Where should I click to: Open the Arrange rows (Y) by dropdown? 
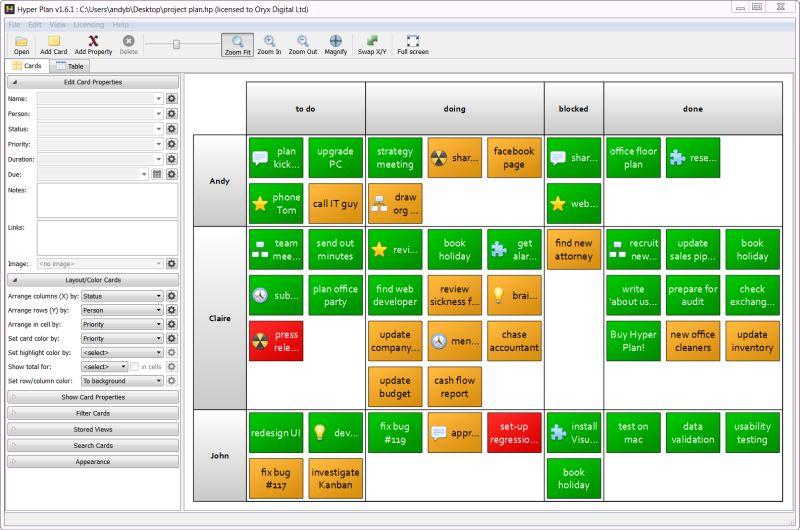(122, 310)
